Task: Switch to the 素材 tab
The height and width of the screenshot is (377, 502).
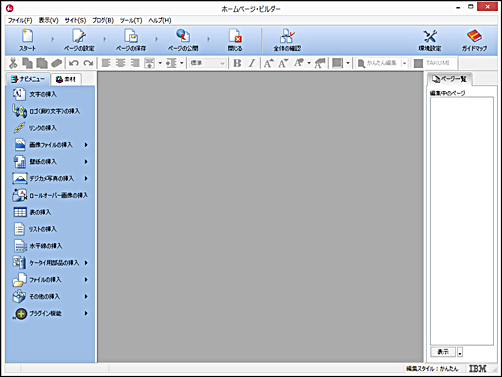Action: [66, 79]
